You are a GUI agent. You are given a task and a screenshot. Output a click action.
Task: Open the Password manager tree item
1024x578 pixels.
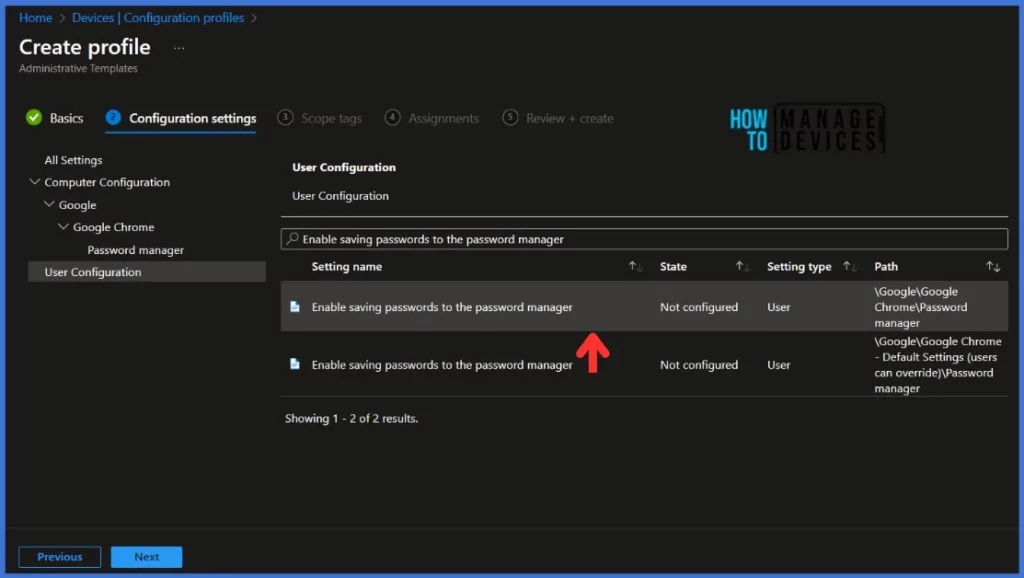135,250
